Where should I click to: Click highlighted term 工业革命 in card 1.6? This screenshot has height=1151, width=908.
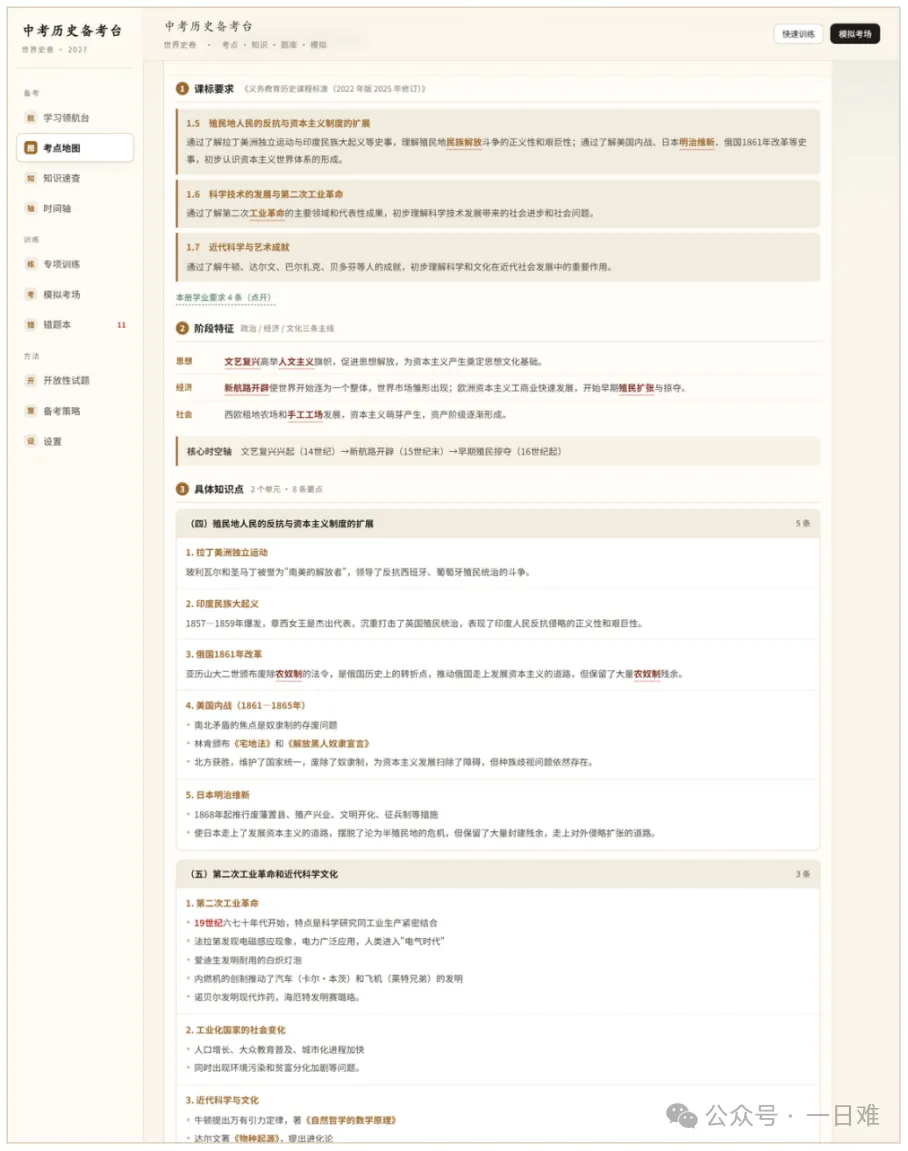click(x=266, y=214)
